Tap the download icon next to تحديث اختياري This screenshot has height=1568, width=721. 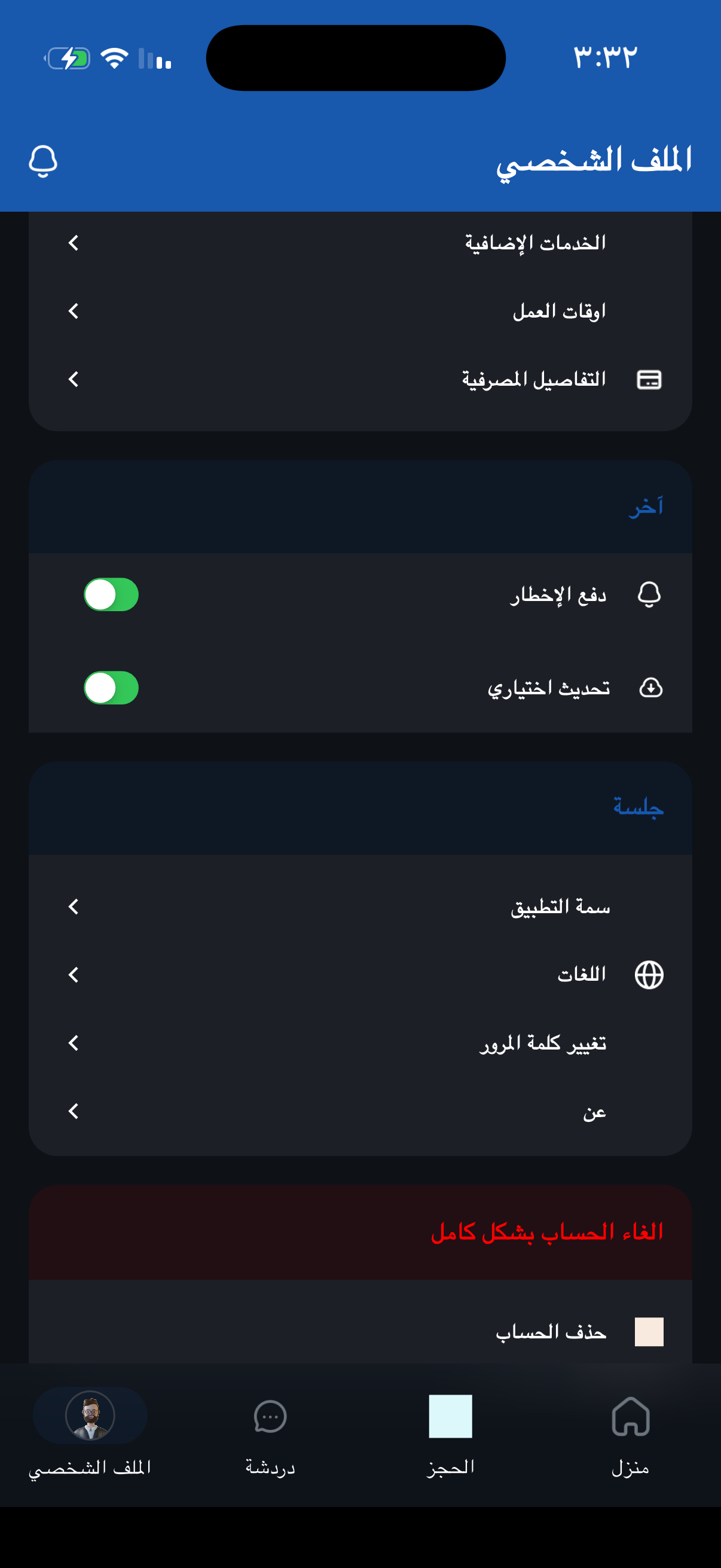(x=650, y=688)
